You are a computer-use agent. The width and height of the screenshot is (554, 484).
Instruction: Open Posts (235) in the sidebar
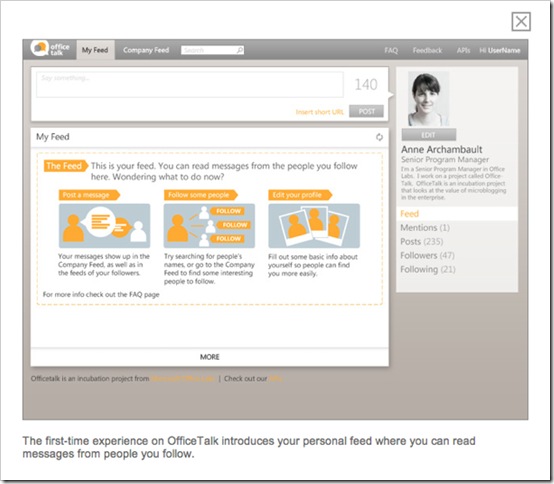[422, 242]
